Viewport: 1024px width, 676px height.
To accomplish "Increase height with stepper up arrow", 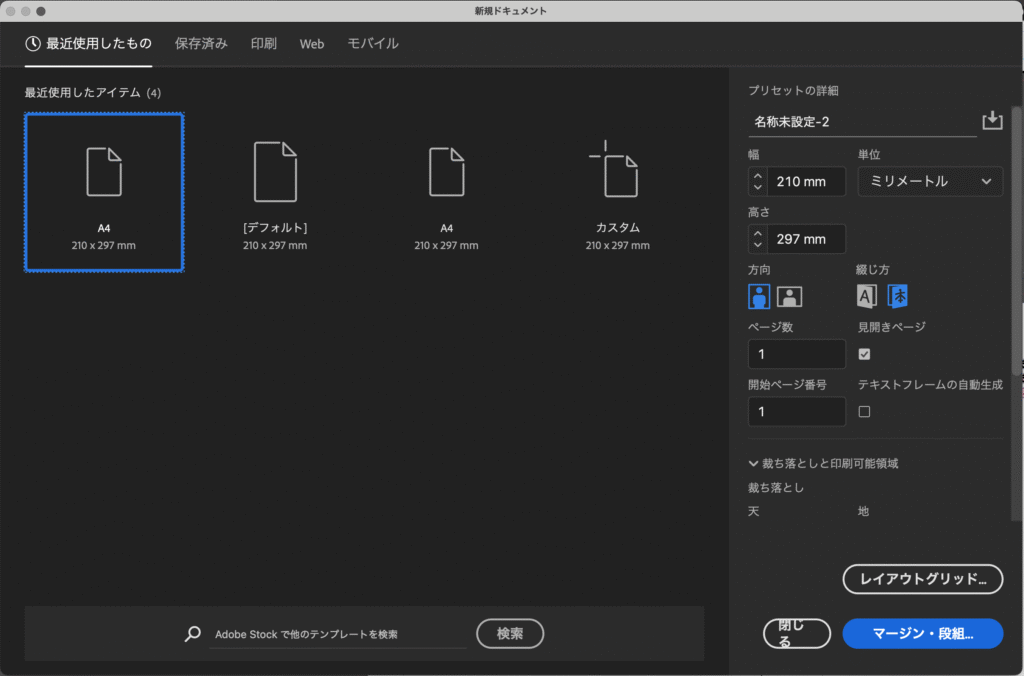I will 758,233.
